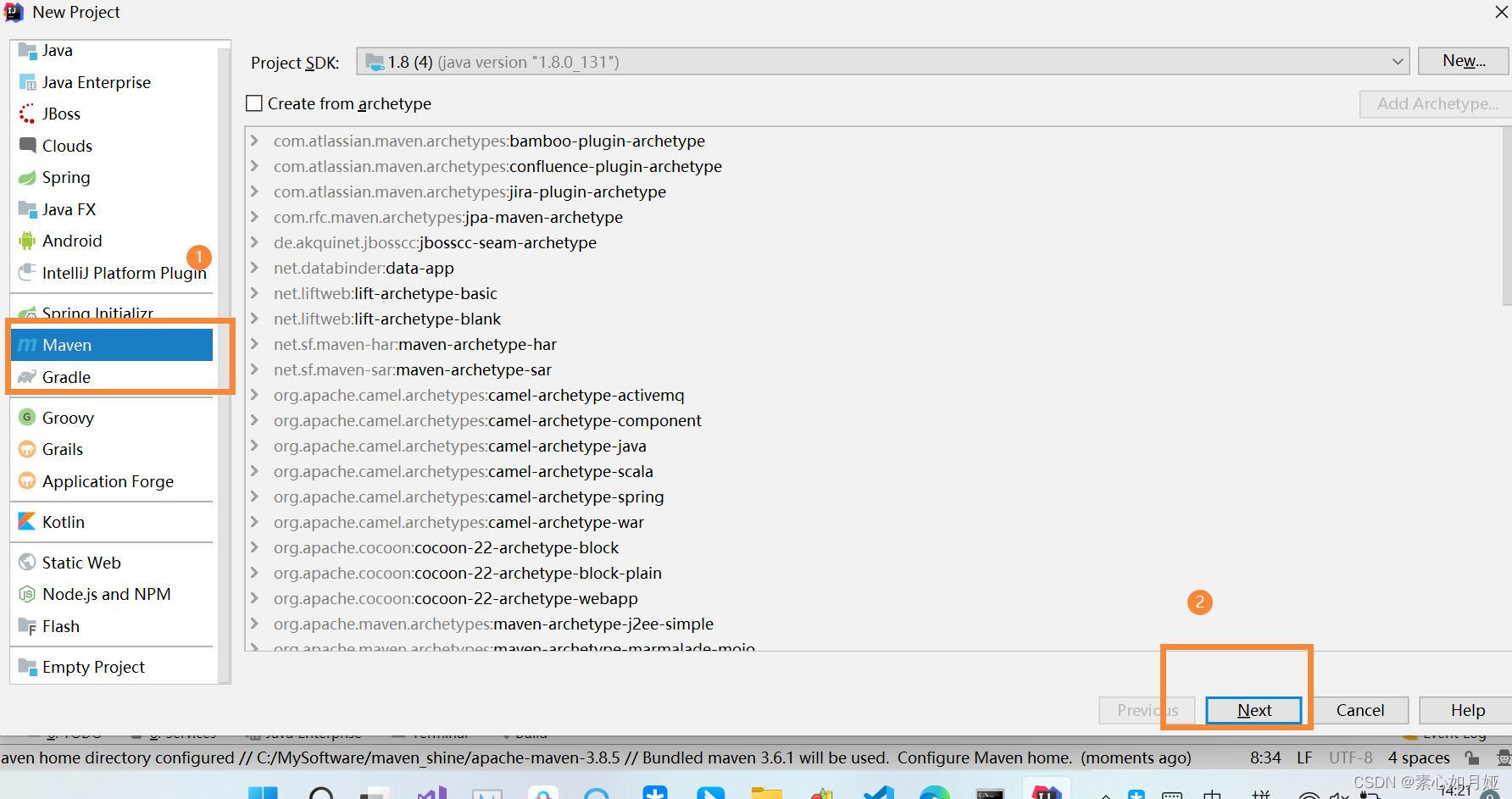This screenshot has width=1512, height=799.
Task: Open Windows taskbar search icon
Action: point(321,793)
